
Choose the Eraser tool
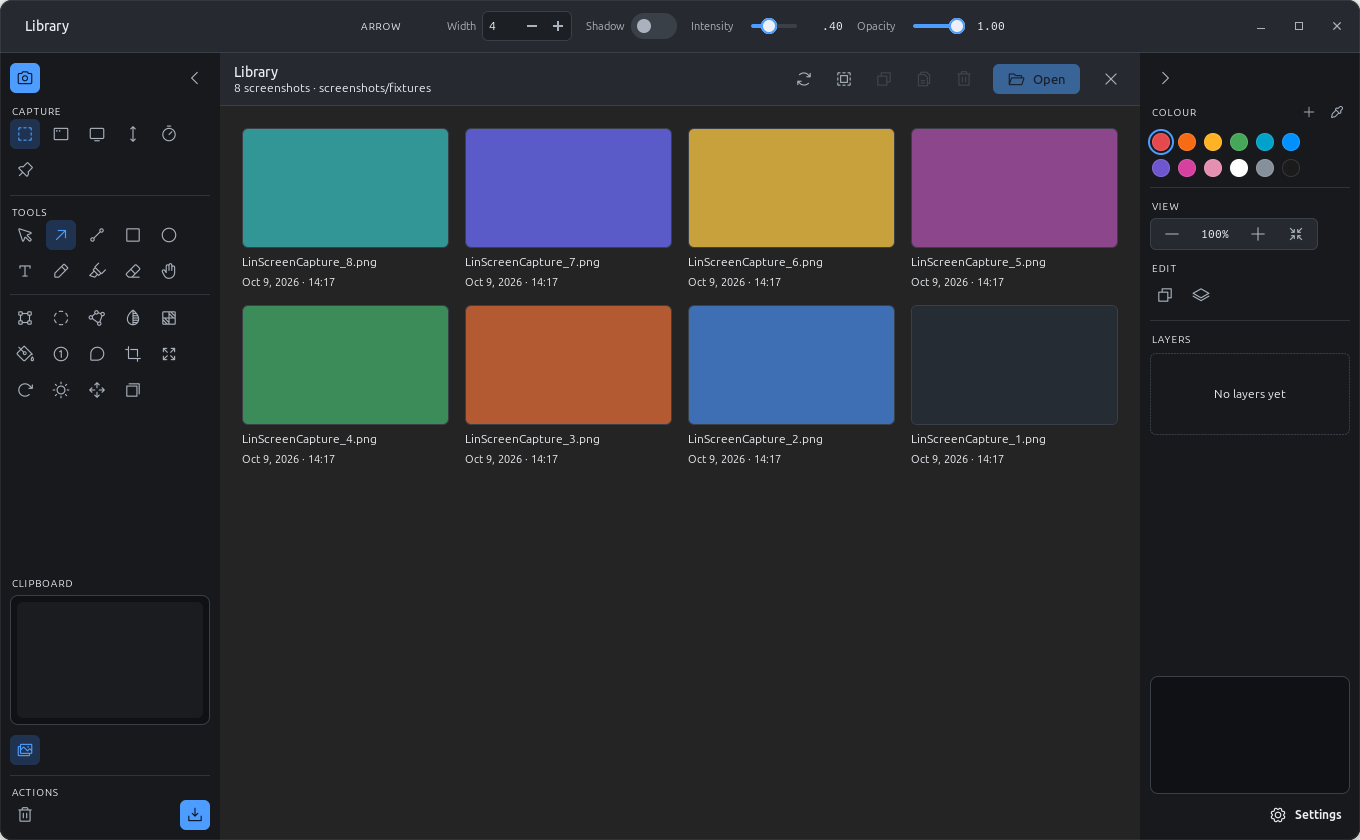pos(133,271)
